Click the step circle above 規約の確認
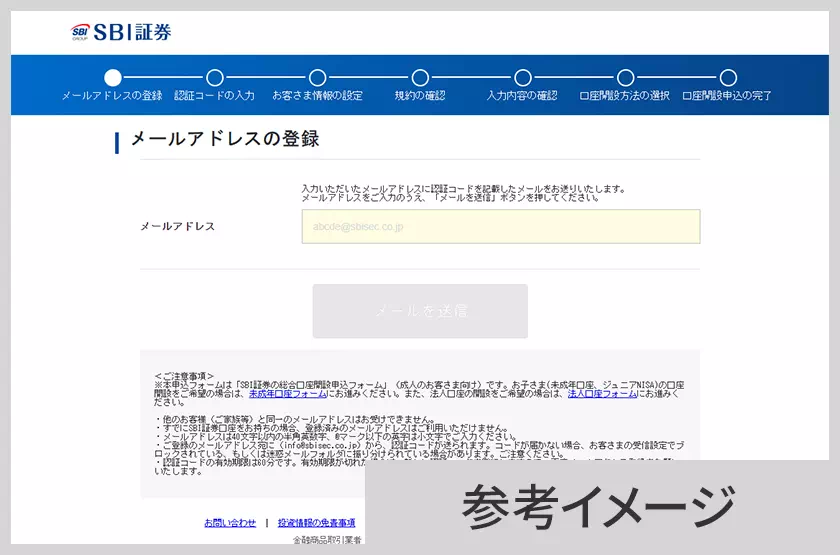The height and width of the screenshot is (555, 840). point(420,77)
